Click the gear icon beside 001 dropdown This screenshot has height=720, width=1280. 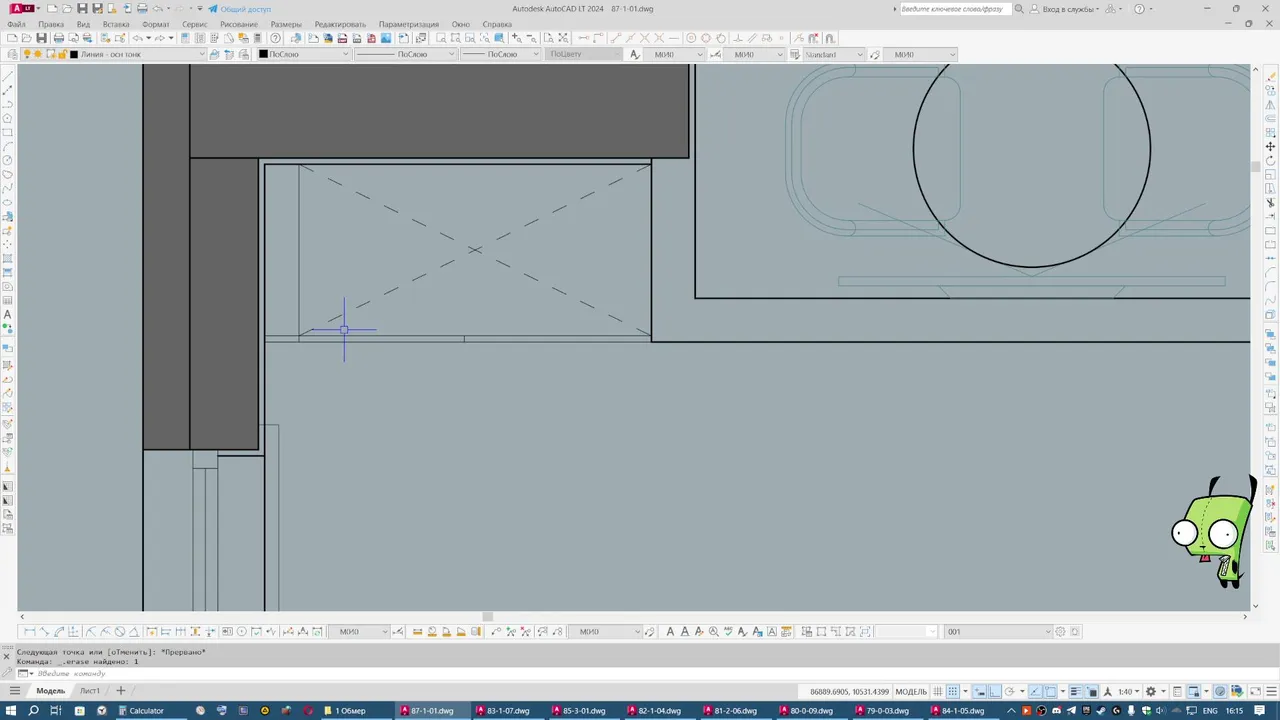coord(1060,631)
